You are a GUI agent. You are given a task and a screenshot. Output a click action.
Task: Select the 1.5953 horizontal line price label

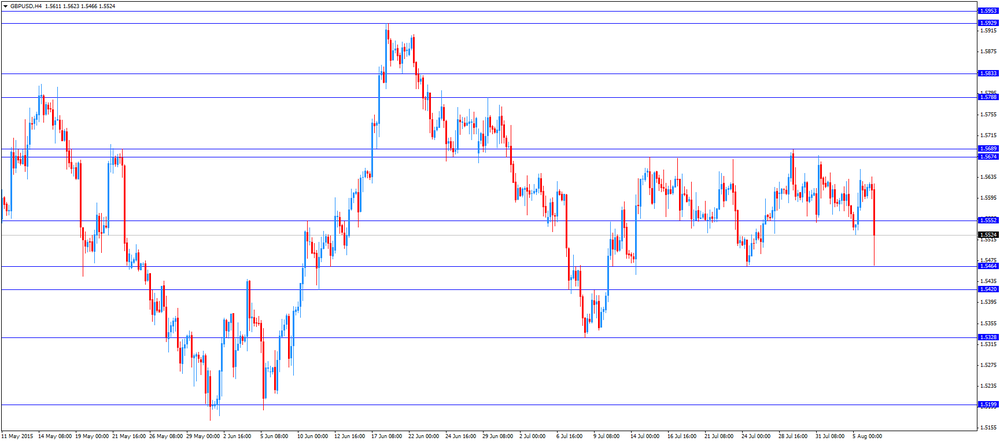pyautogui.click(x=987, y=11)
